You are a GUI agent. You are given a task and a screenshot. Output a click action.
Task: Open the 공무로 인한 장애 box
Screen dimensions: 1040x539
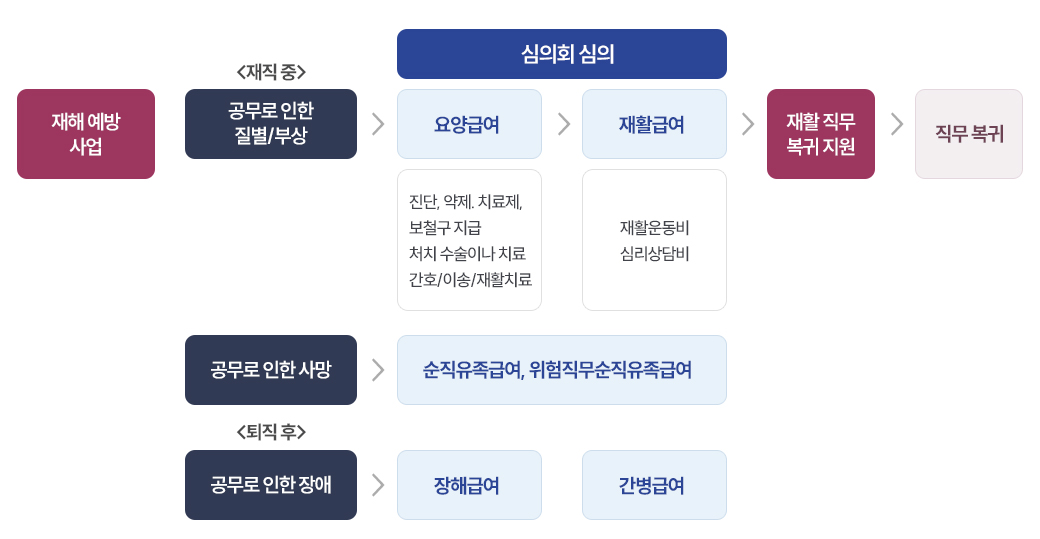[x=271, y=485]
